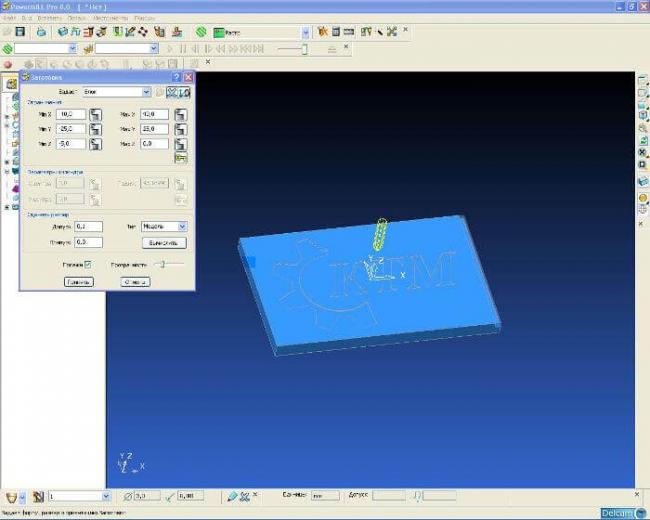Viewport: 650px width, 520px height.
Task: Click the tool diameter field on bottom toolbar
Action: 147,496
